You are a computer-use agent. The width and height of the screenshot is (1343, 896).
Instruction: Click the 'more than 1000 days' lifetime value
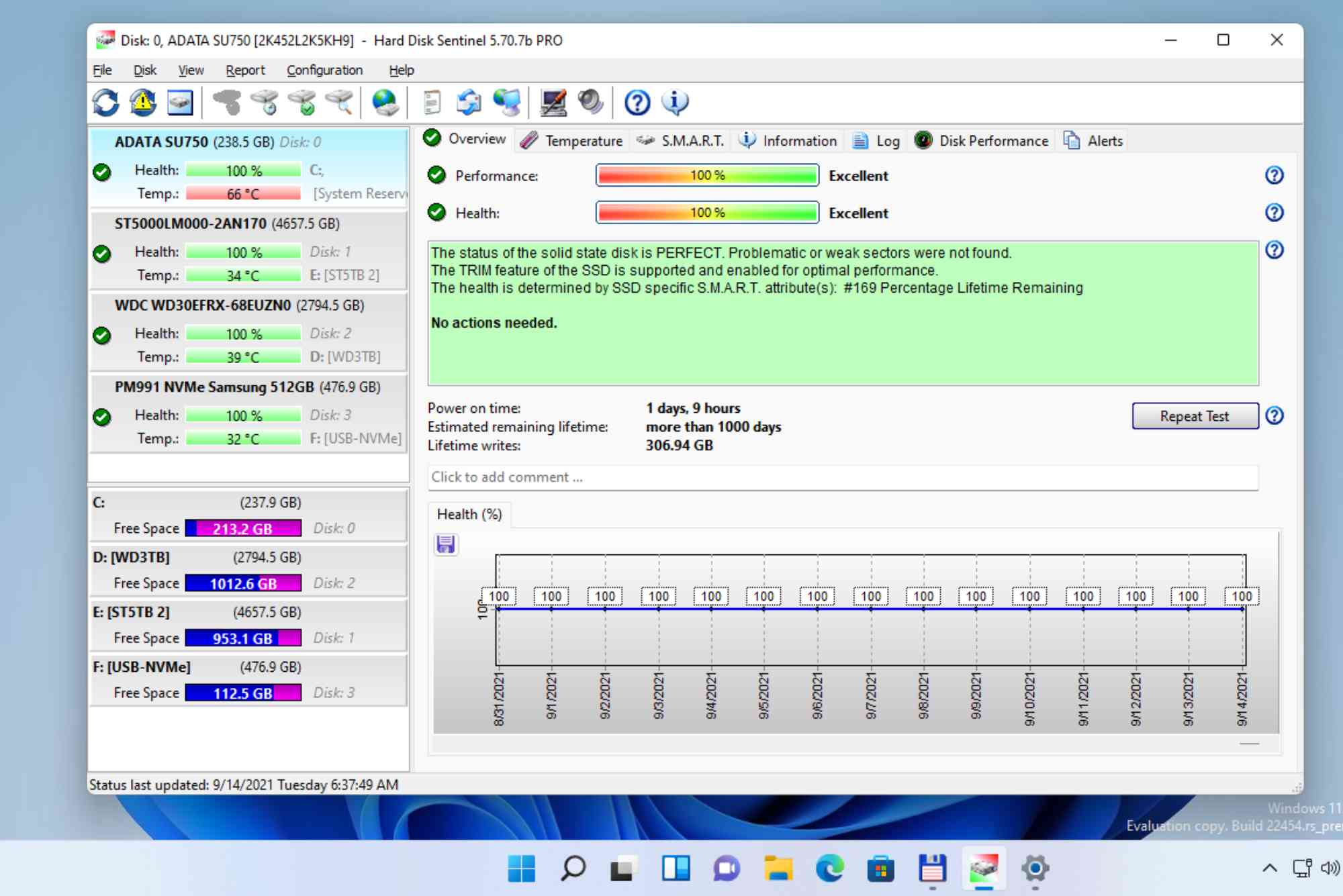coord(714,427)
